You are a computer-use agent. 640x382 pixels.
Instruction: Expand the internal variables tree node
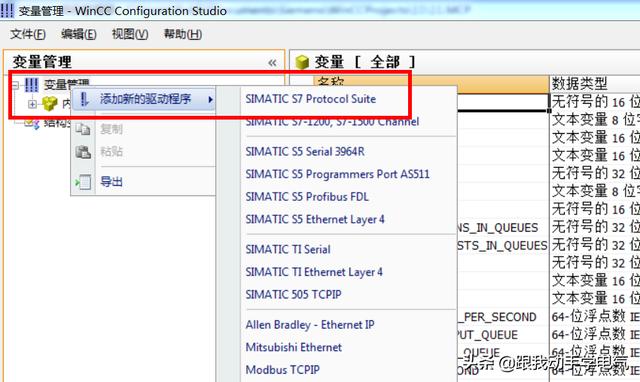32,104
